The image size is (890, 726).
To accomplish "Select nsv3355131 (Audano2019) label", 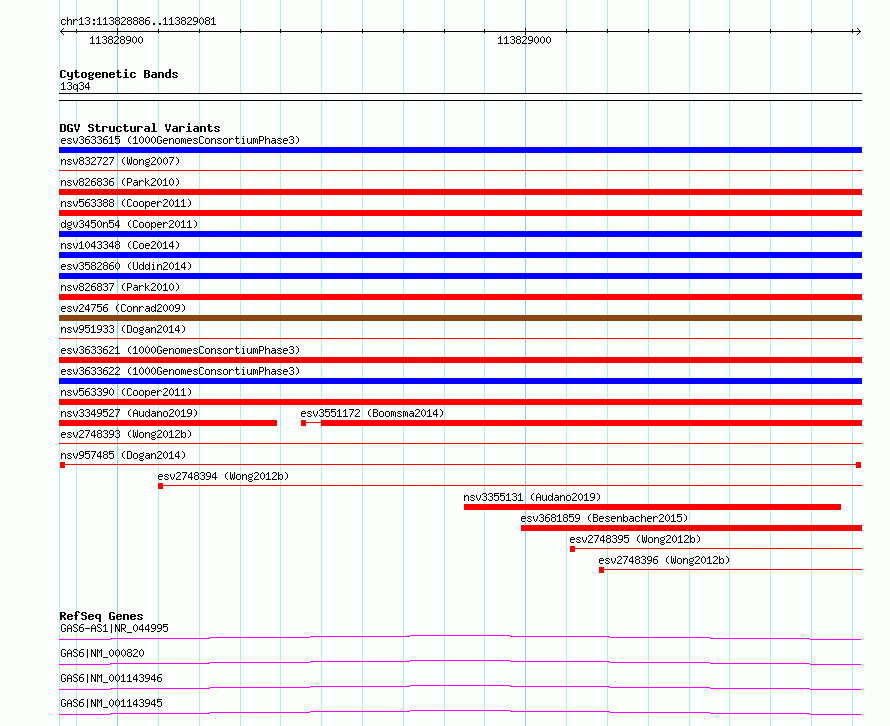I will click(532, 497).
